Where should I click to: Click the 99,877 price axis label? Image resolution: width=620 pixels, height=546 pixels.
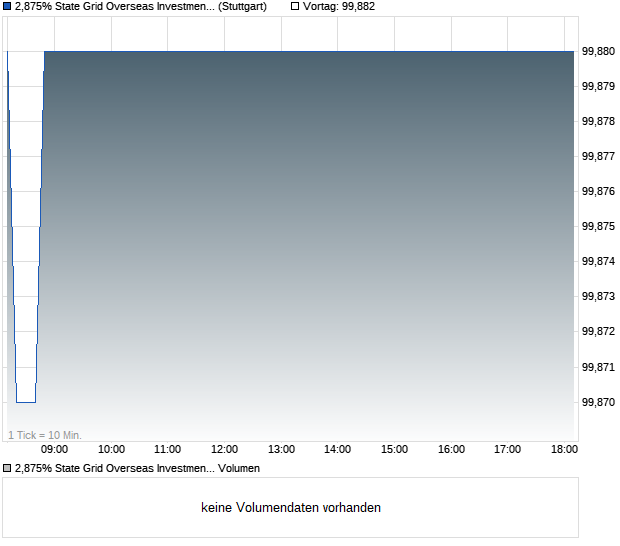(x=598, y=157)
